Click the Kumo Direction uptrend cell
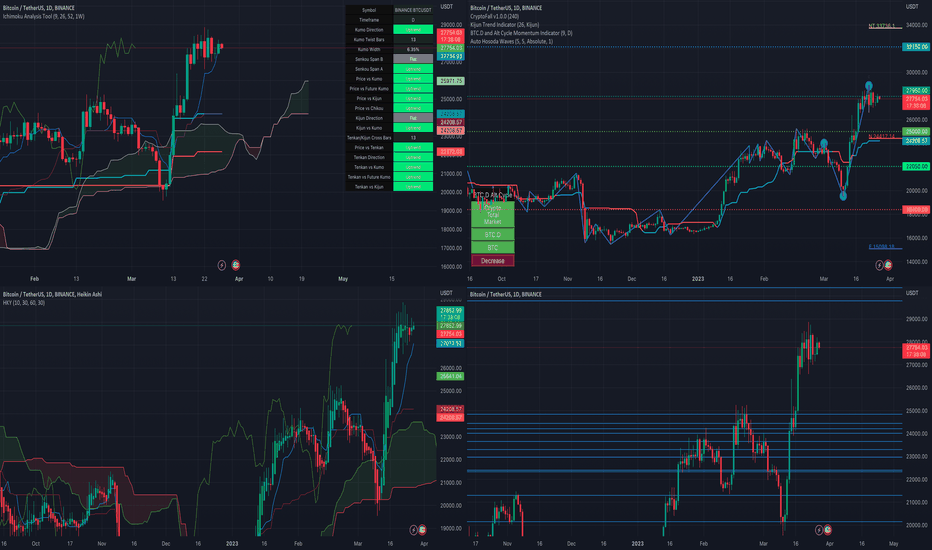The height and width of the screenshot is (550, 932). pyautogui.click(x=413, y=30)
